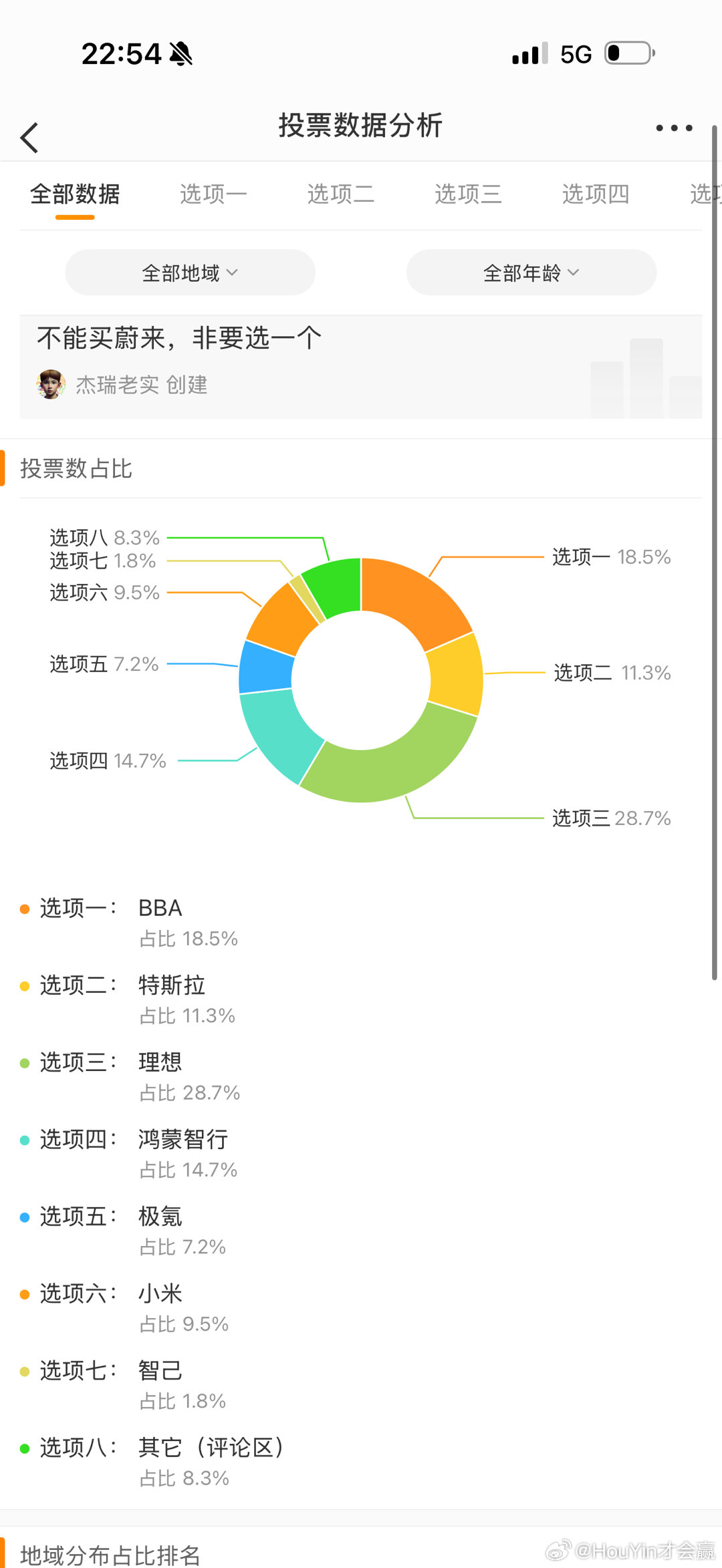Click the creator avatar of 杰瑞老实
The width and height of the screenshot is (722, 1568).
tap(52, 385)
